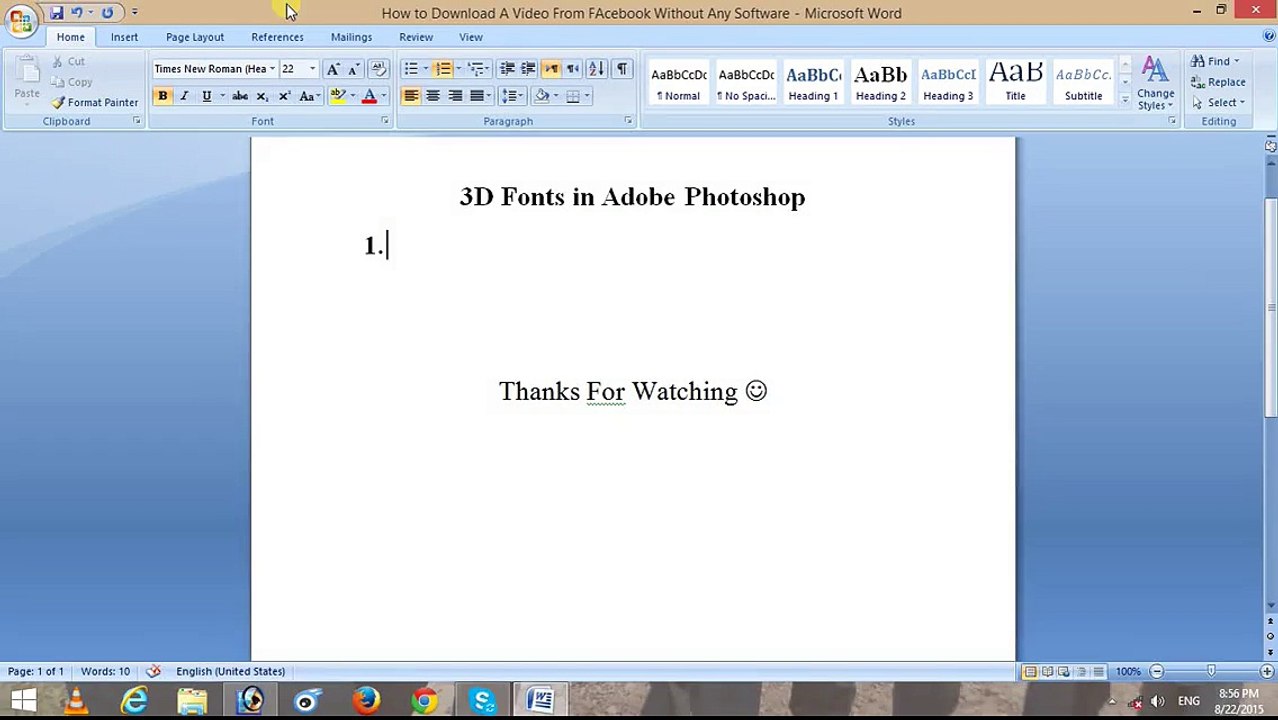Open the Borders dropdown arrow

[x=588, y=96]
